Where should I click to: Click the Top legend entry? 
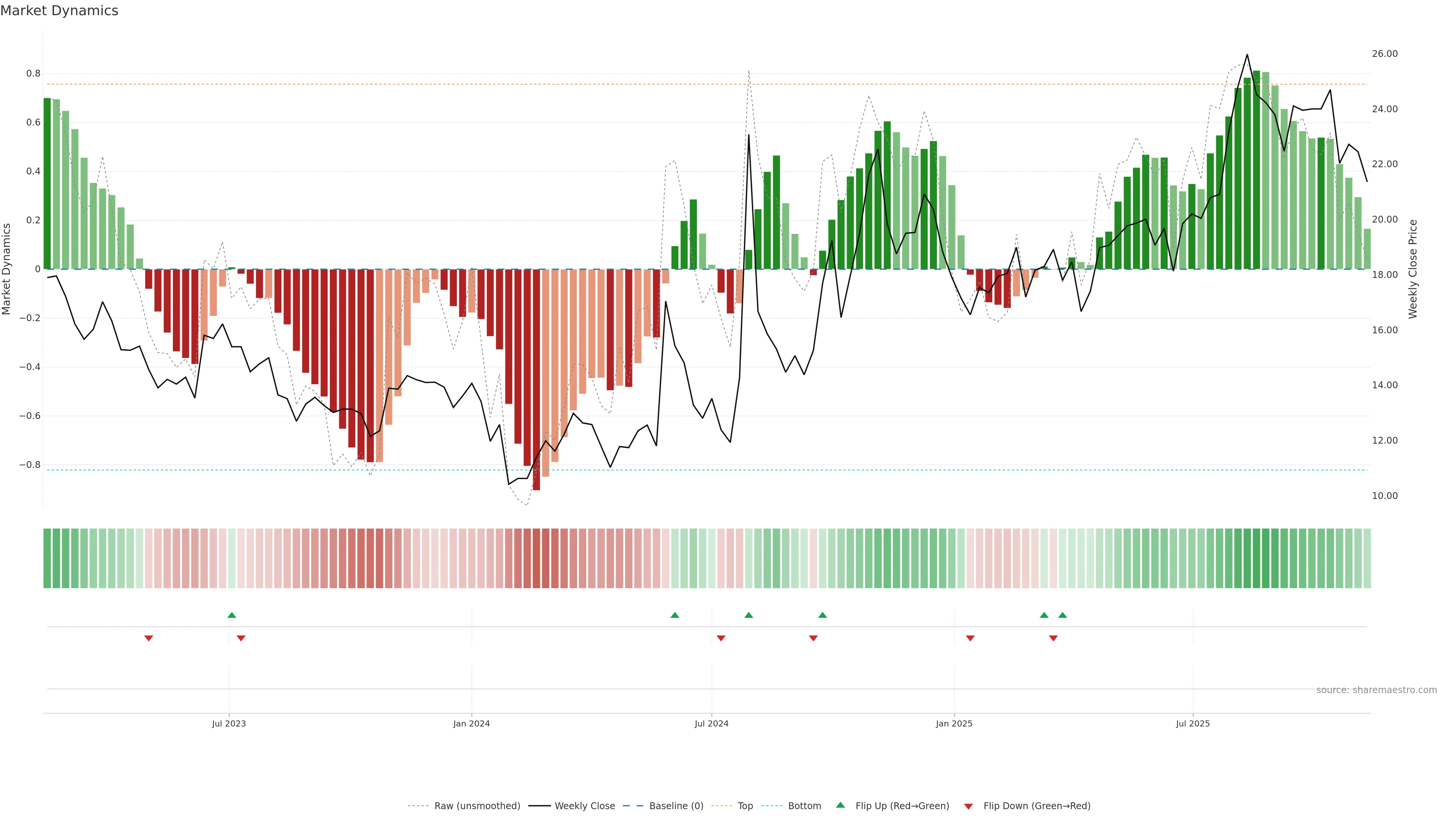click(x=745, y=806)
